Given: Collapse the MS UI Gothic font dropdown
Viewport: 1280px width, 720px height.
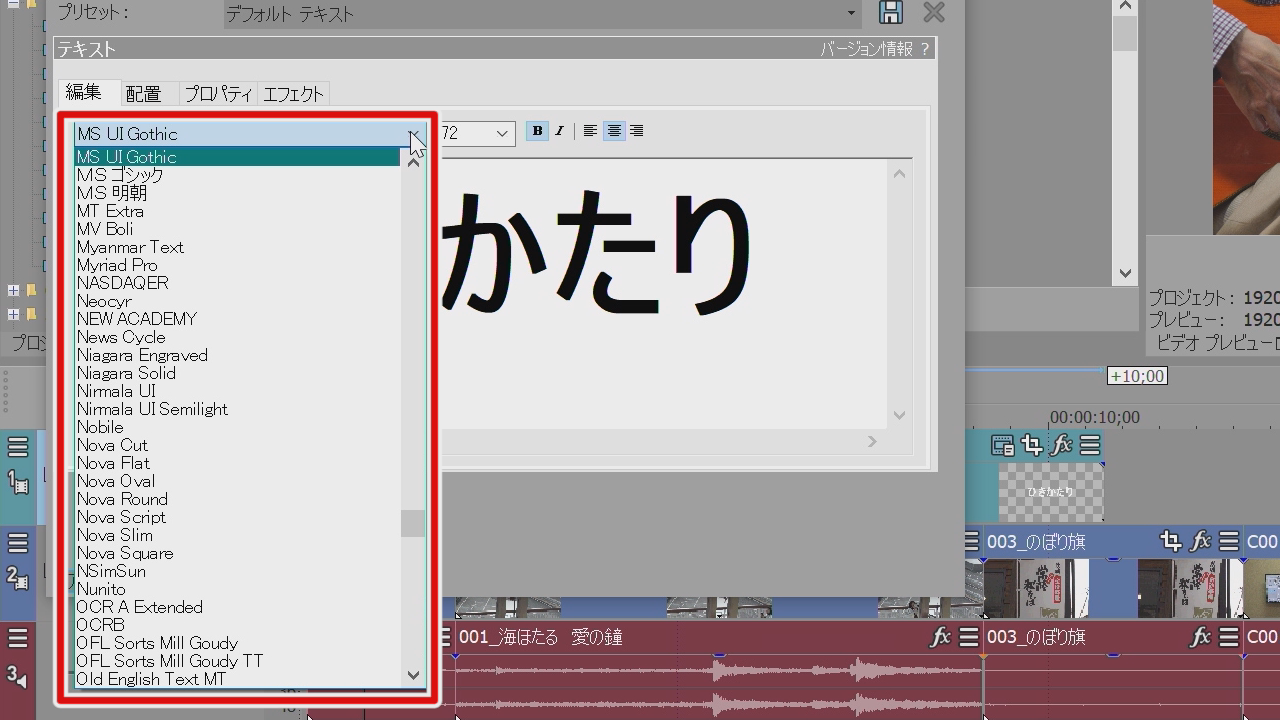Looking at the screenshot, I should pyautogui.click(x=413, y=134).
